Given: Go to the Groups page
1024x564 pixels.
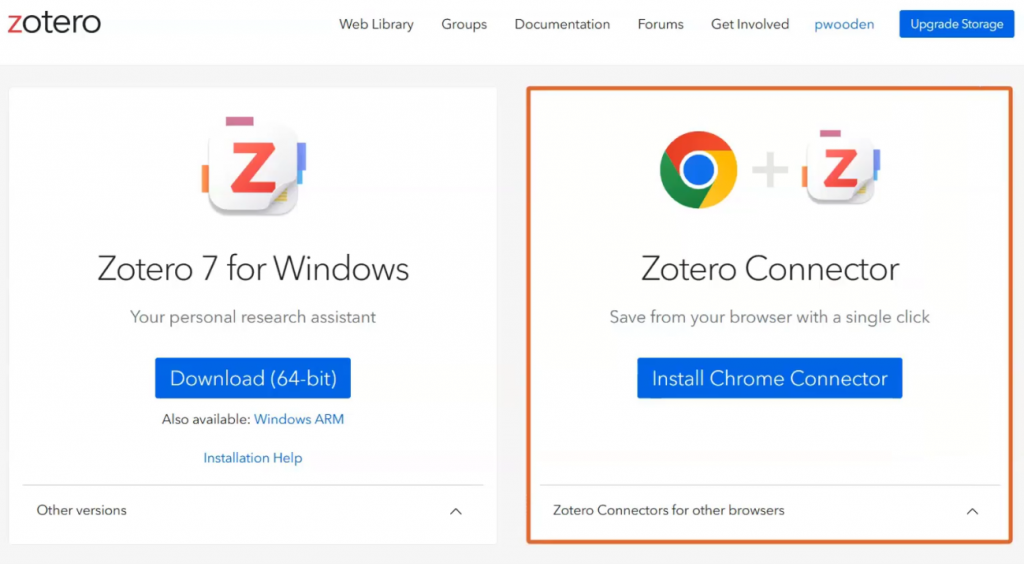Looking at the screenshot, I should coord(464,24).
